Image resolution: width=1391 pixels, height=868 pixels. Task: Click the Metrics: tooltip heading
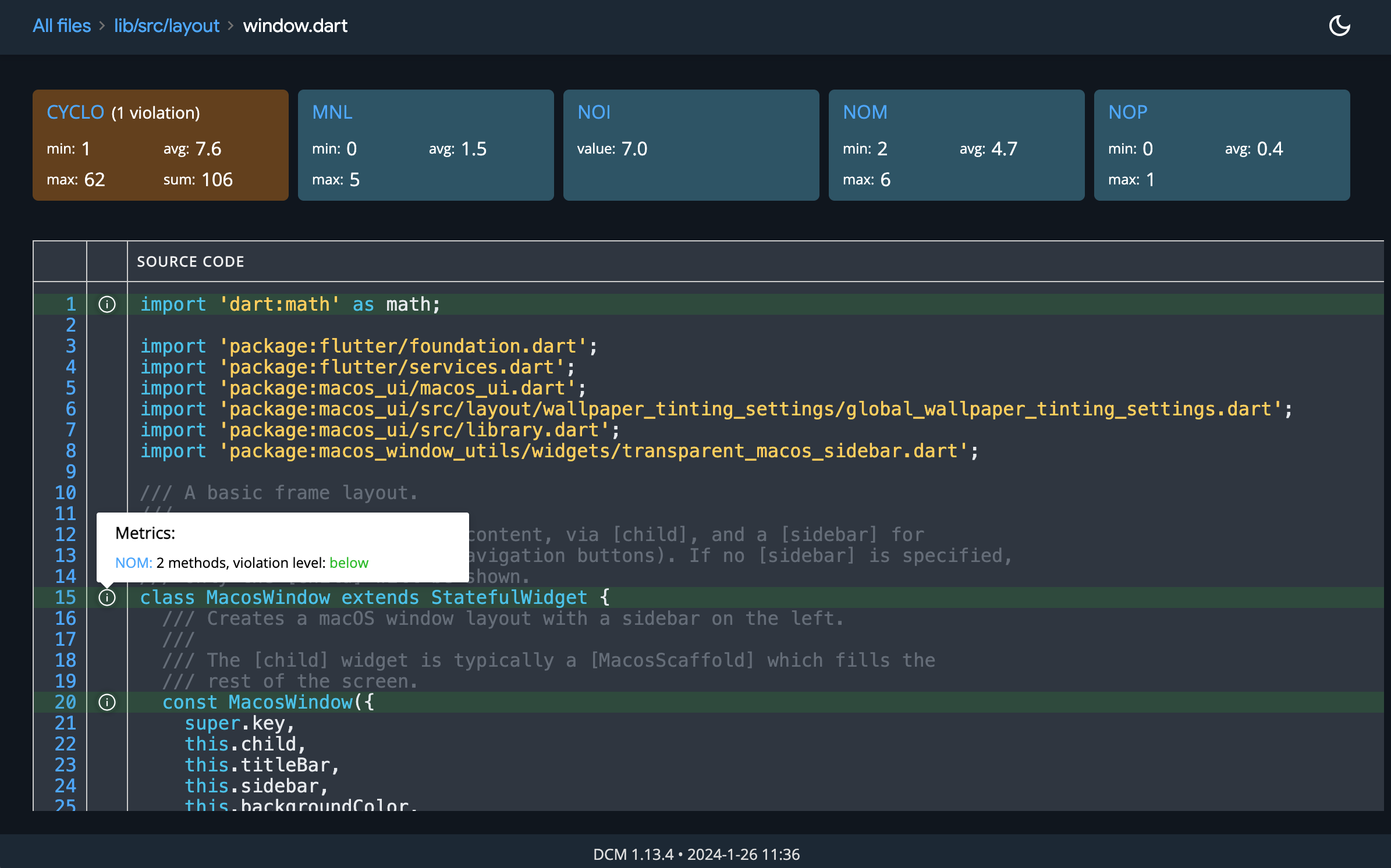coord(145,533)
